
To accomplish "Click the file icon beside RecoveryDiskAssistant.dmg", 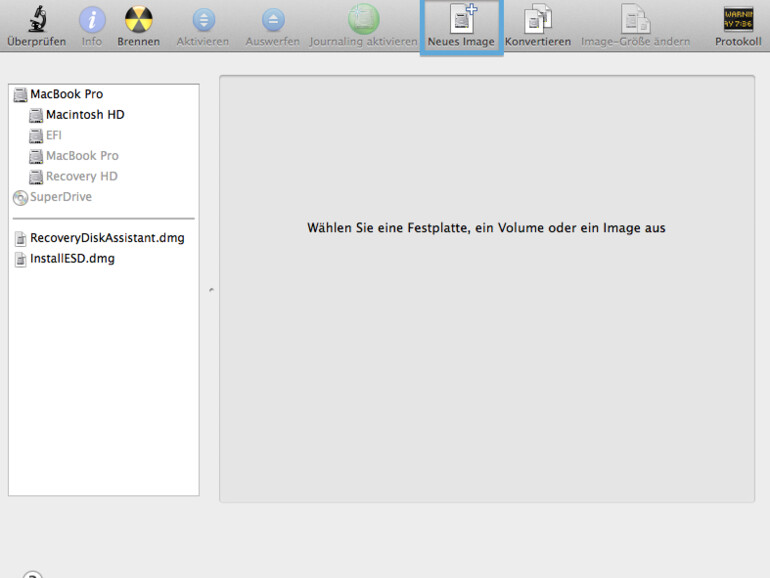I will coord(20,239).
